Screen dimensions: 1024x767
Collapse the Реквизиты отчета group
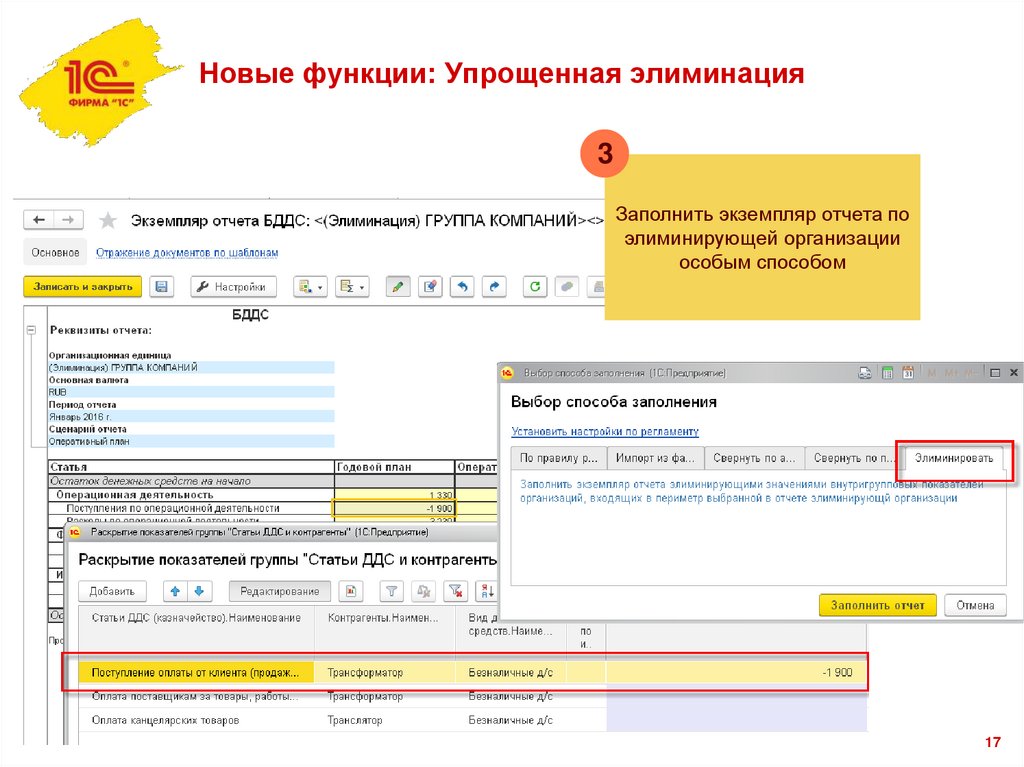pyautogui.click(x=31, y=330)
